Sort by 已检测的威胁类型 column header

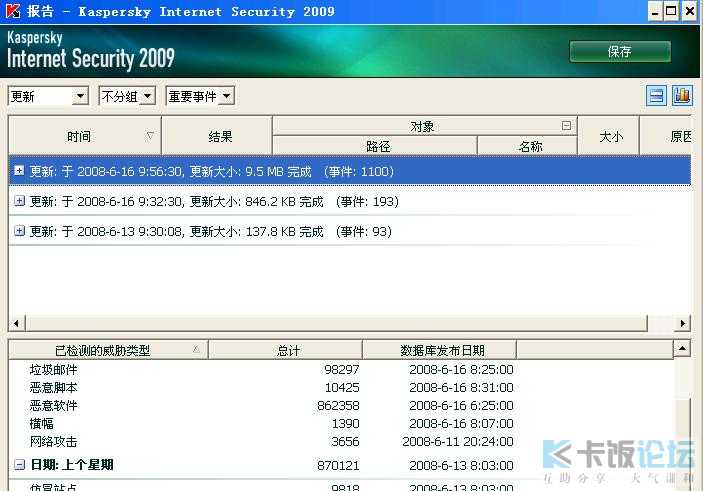click(x=108, y=350)
